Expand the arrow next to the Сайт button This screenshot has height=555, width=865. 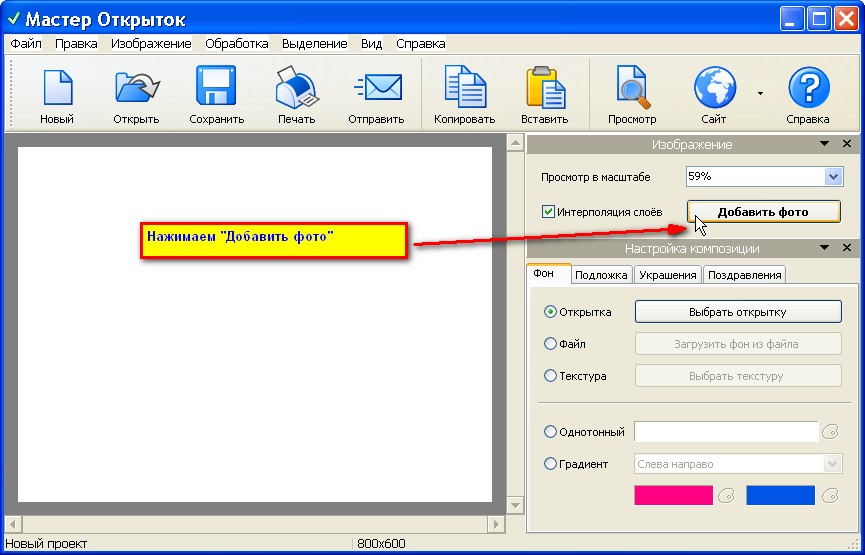tap(760, 93)
